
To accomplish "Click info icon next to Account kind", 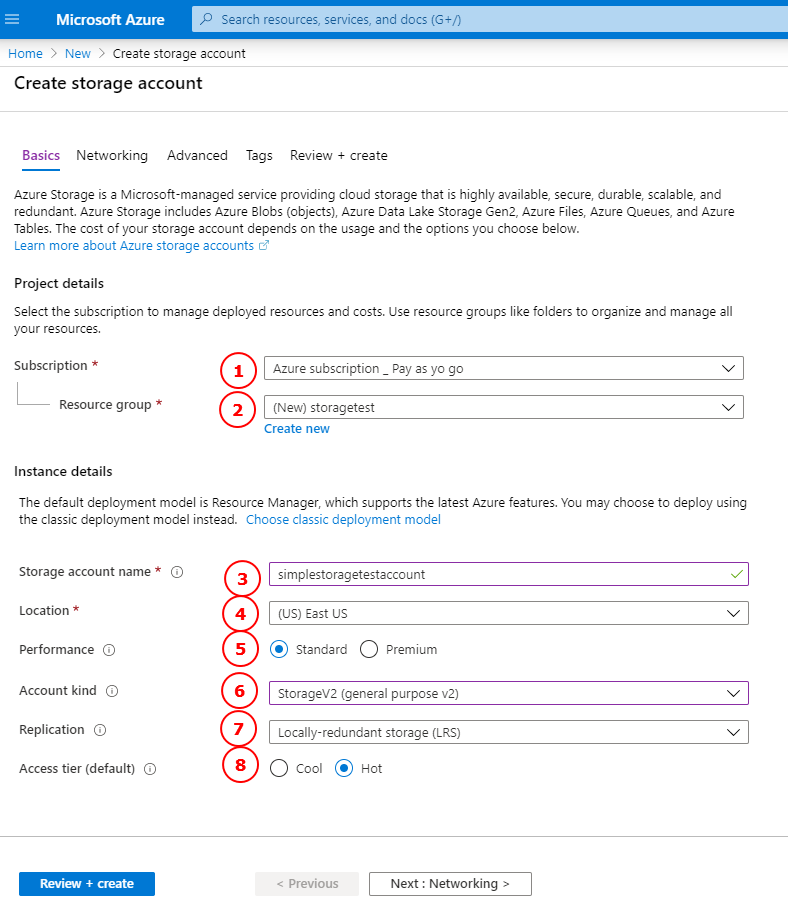I will 112,691.
